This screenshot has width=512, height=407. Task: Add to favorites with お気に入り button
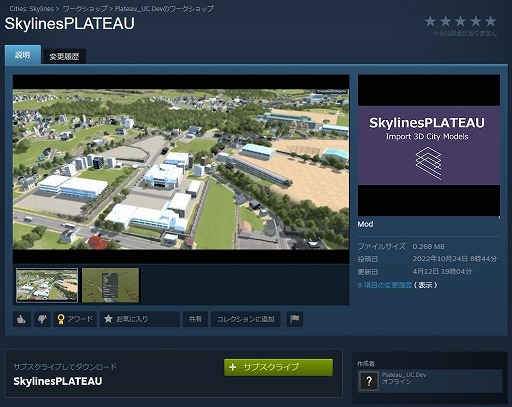click(140, 319)
